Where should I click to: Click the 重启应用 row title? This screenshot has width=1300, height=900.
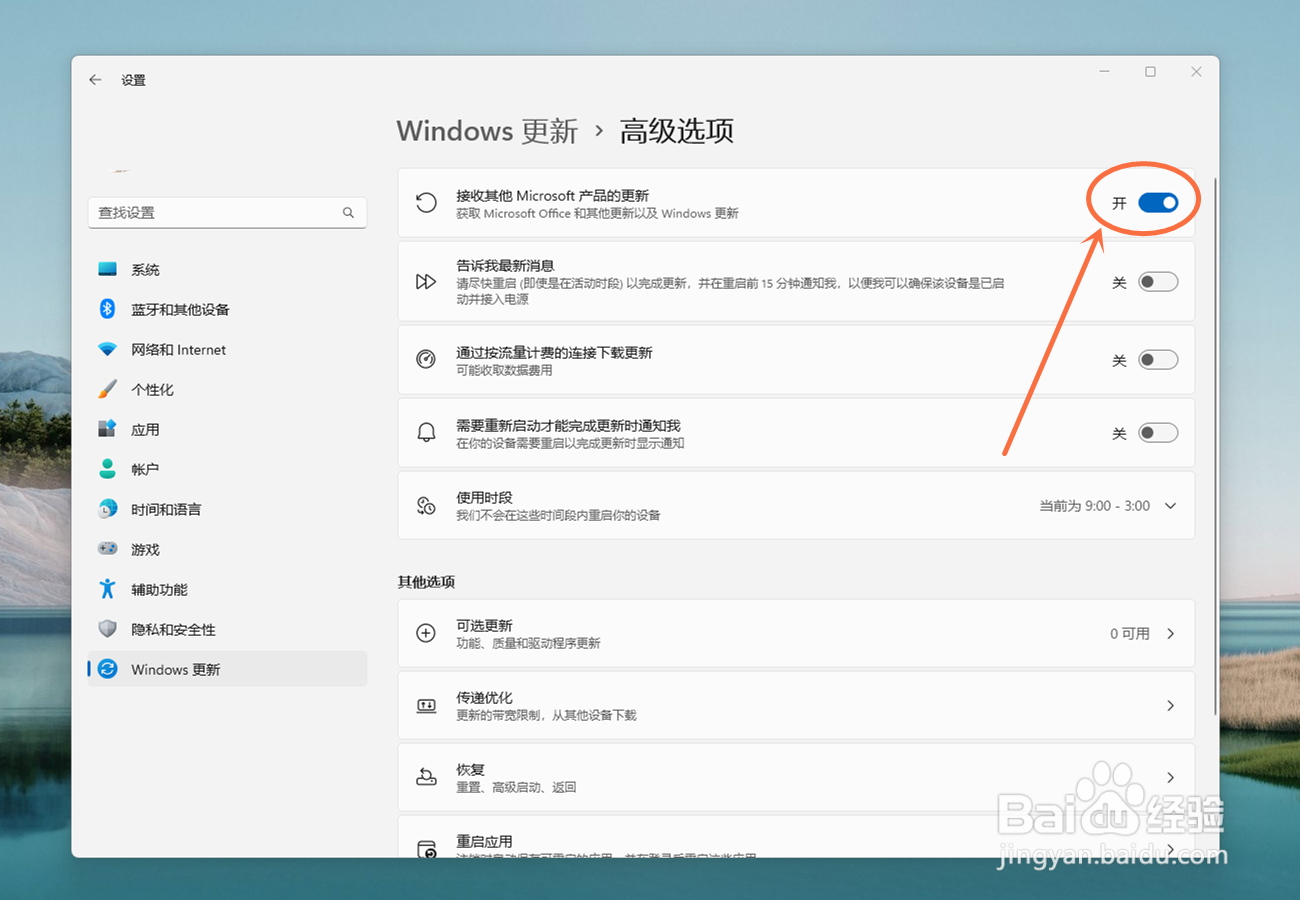coord(484,841)
